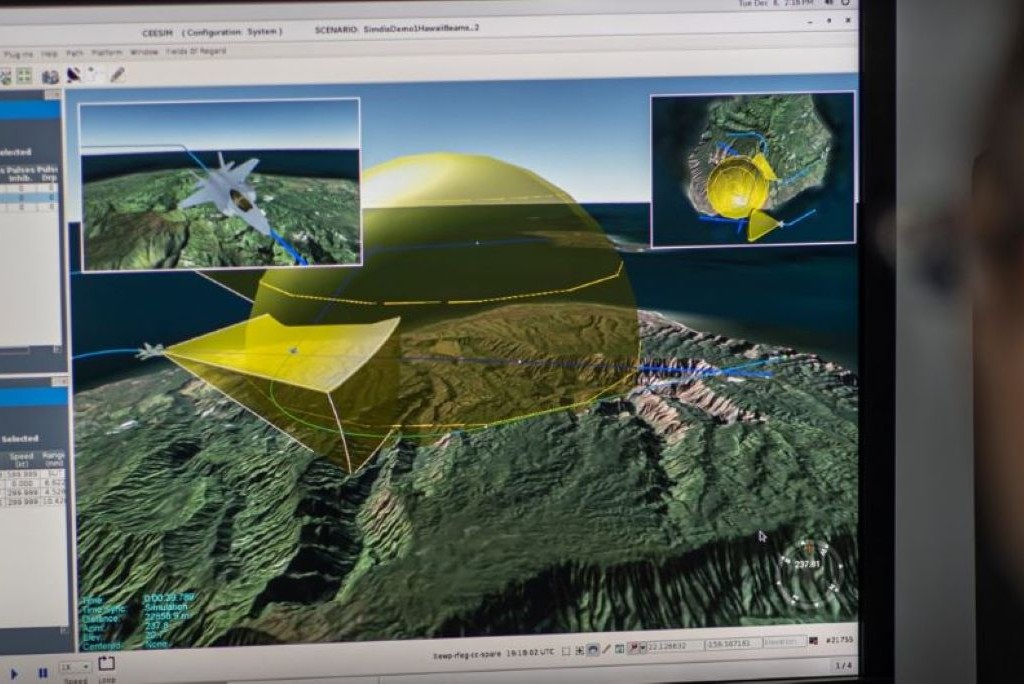Click the binoculars icon in toolbar
Image resolution: width=1024 pixels, height=684 pixels.
[50, 76]
